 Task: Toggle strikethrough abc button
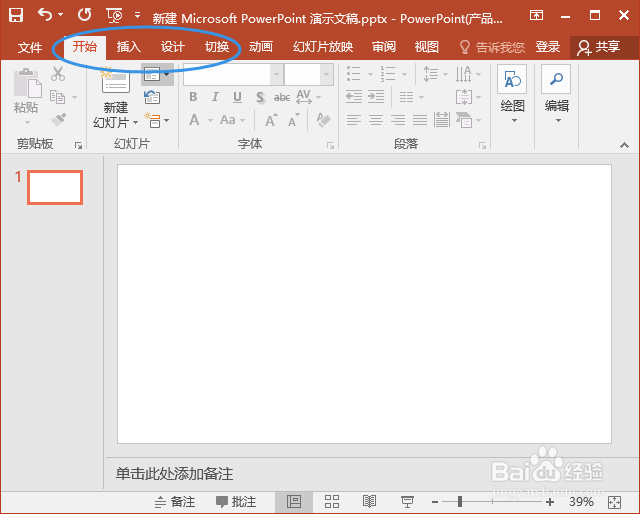[x=282, y=97]
